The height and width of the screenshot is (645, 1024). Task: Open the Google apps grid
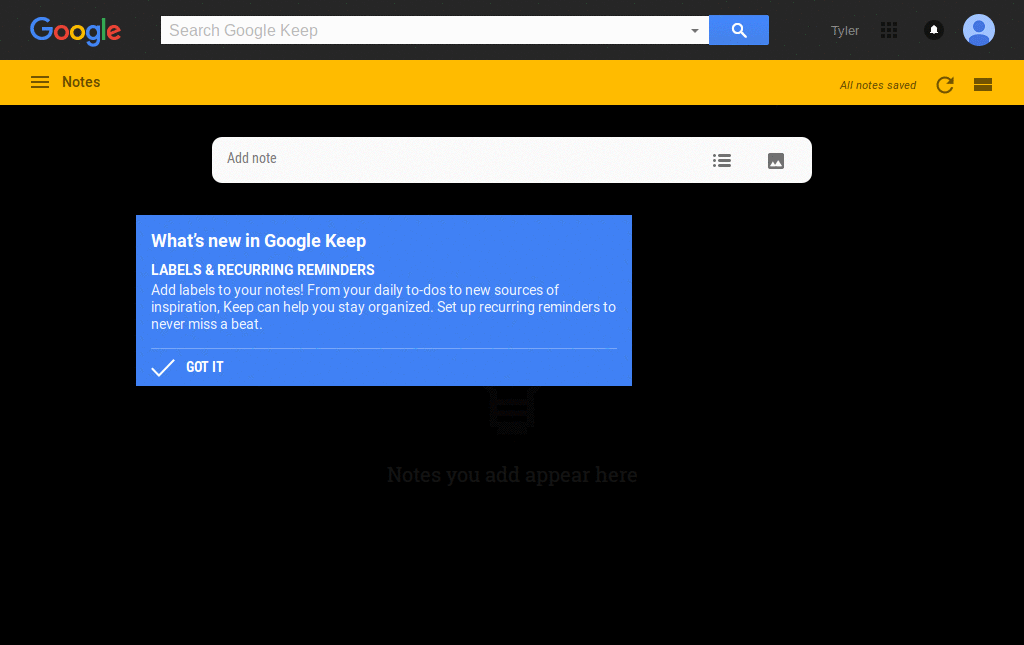coord(889,30)
